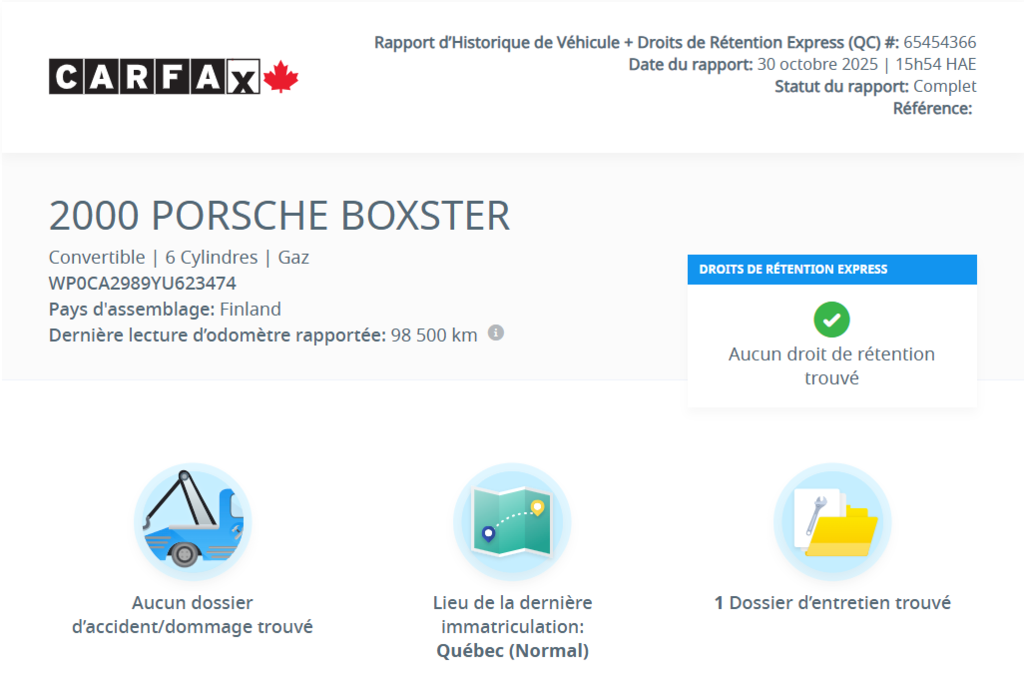Toggle the Droits de Rétention Express panel

tap(832, 330)
